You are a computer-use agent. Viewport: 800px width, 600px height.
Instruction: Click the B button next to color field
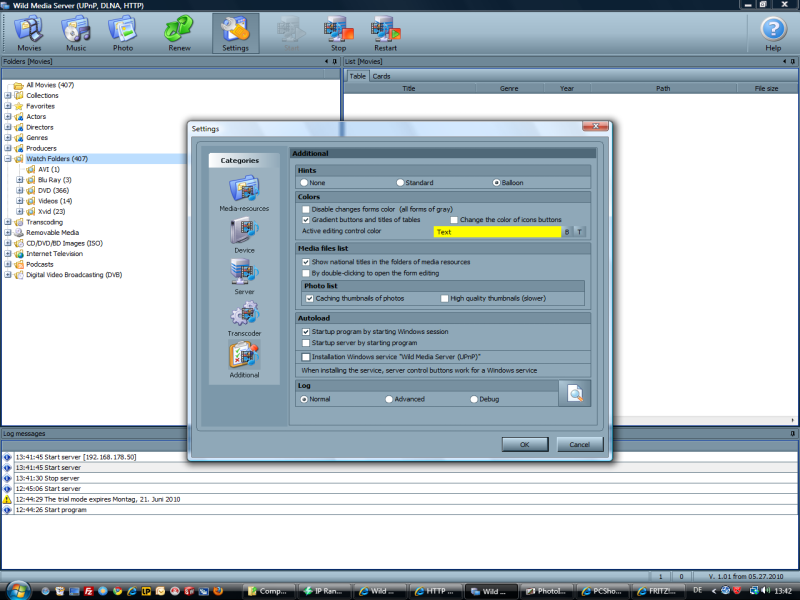tap(567, 232)
